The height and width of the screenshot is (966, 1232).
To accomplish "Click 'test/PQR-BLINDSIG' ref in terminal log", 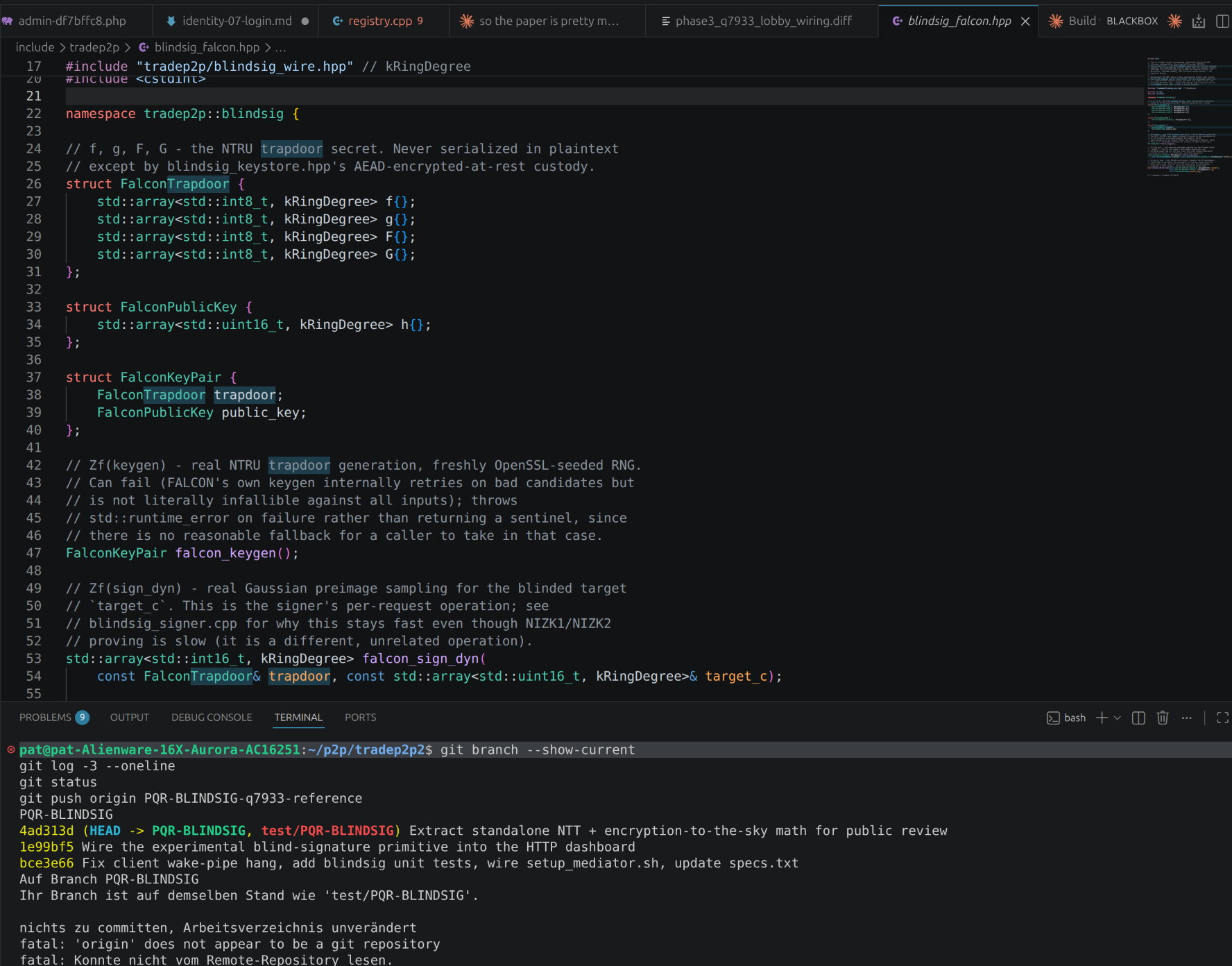I will coord(327,831).
